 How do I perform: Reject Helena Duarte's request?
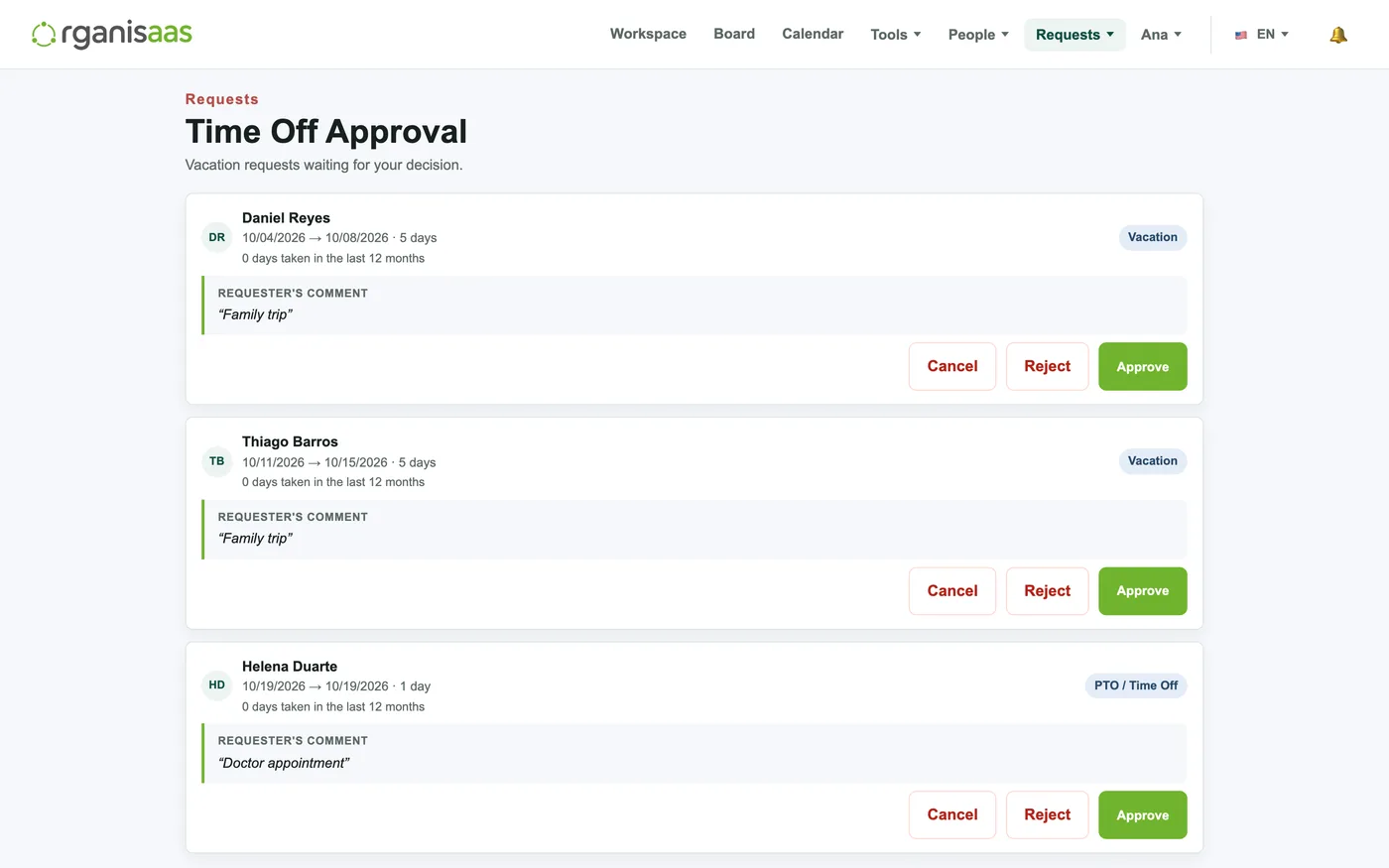pyautogui.click(x=1047, y=815)
